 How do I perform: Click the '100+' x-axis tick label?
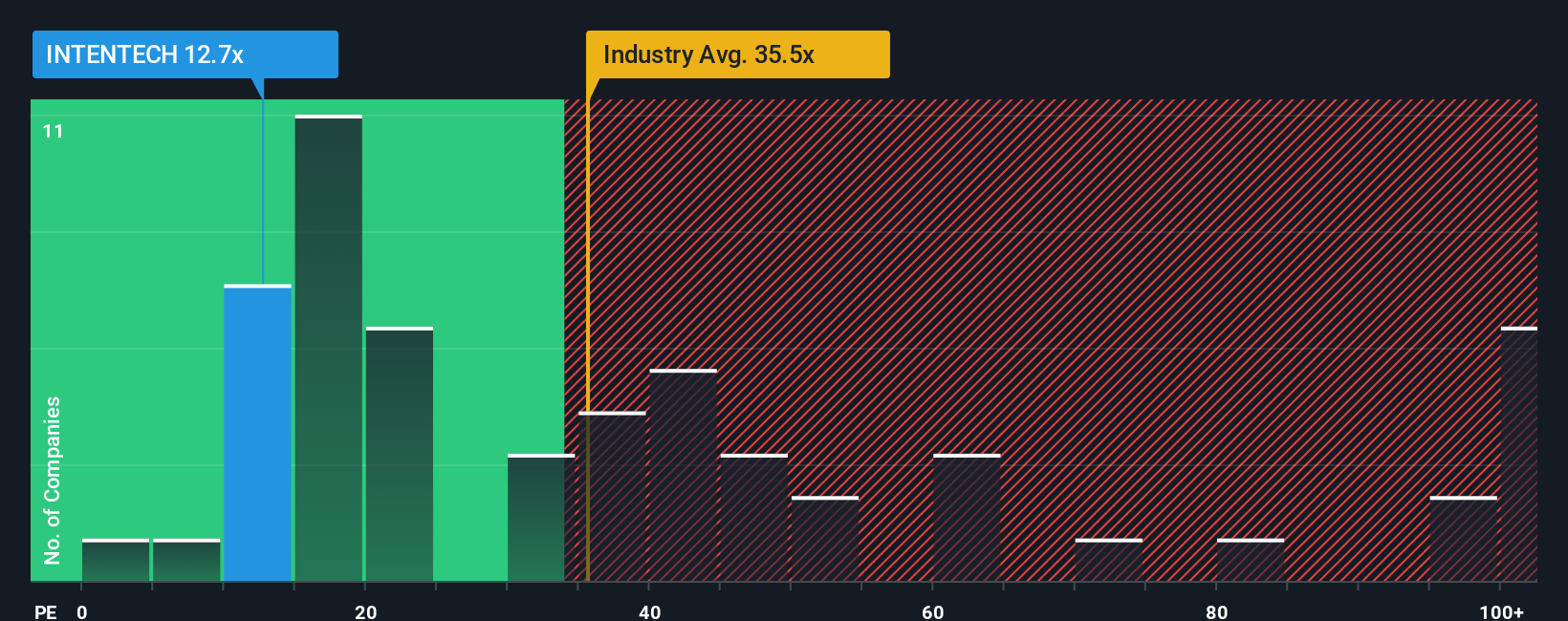pos(1501,611)
